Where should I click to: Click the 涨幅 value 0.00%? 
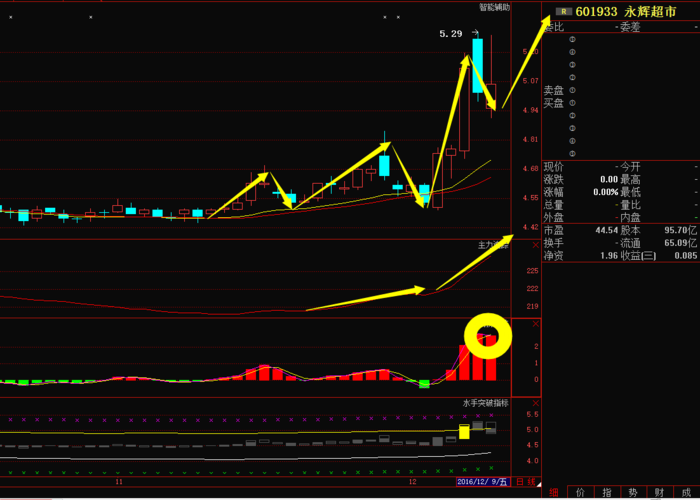(606, 192)
